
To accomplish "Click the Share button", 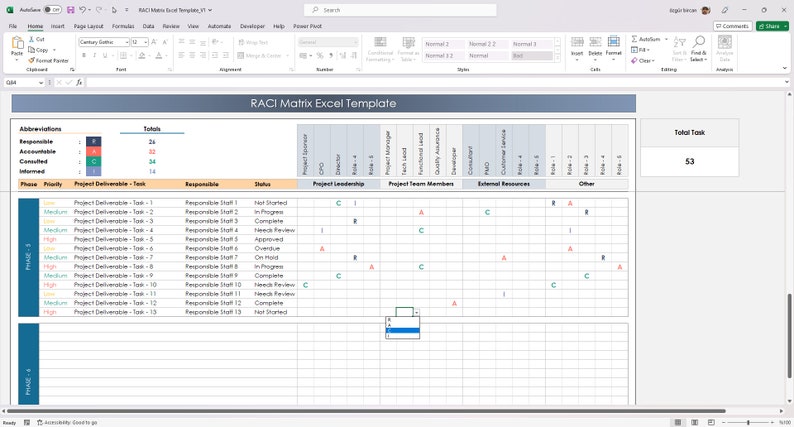I will click(772, 26).
